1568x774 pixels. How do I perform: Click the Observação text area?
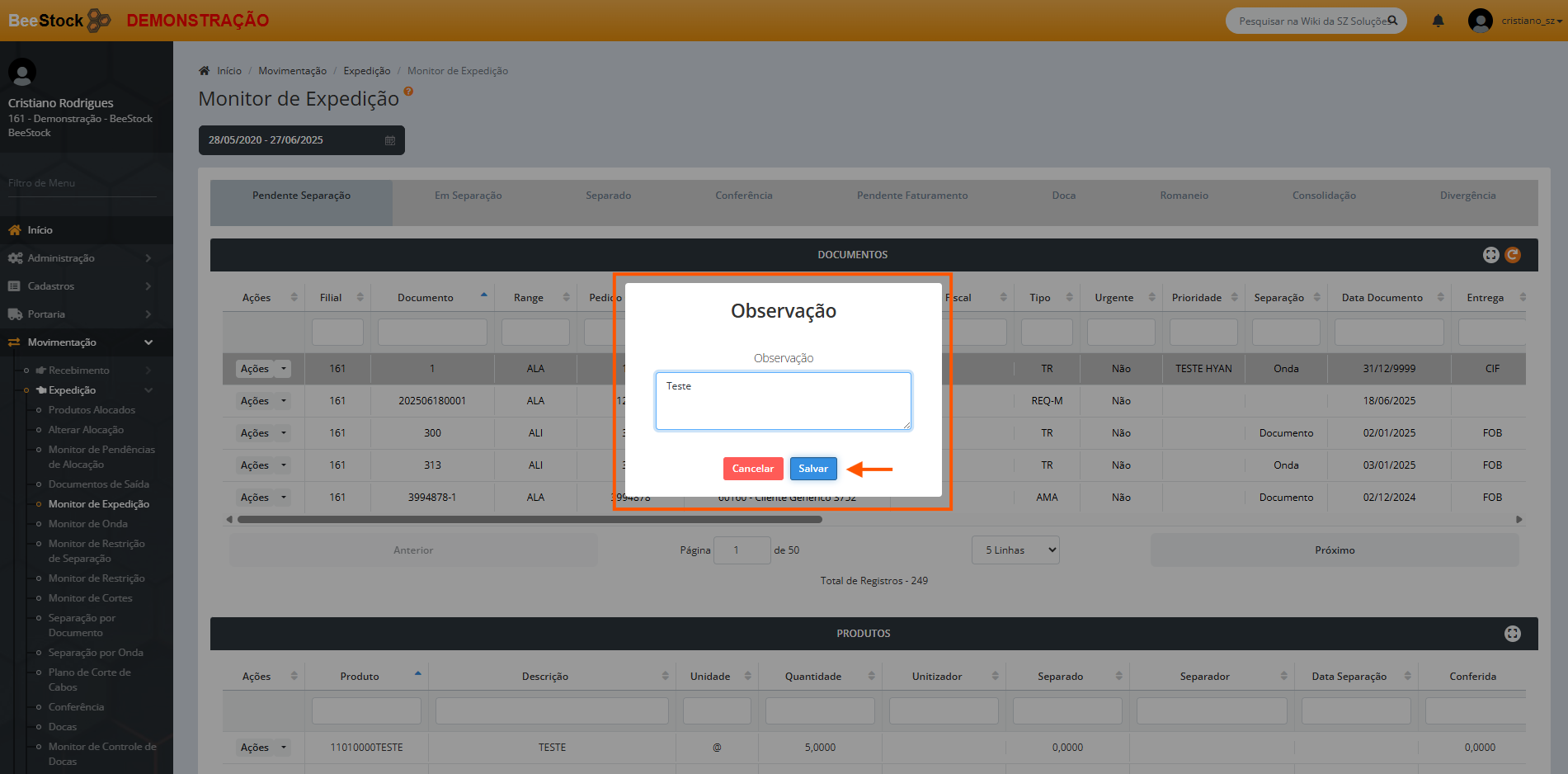coord(783,401)
